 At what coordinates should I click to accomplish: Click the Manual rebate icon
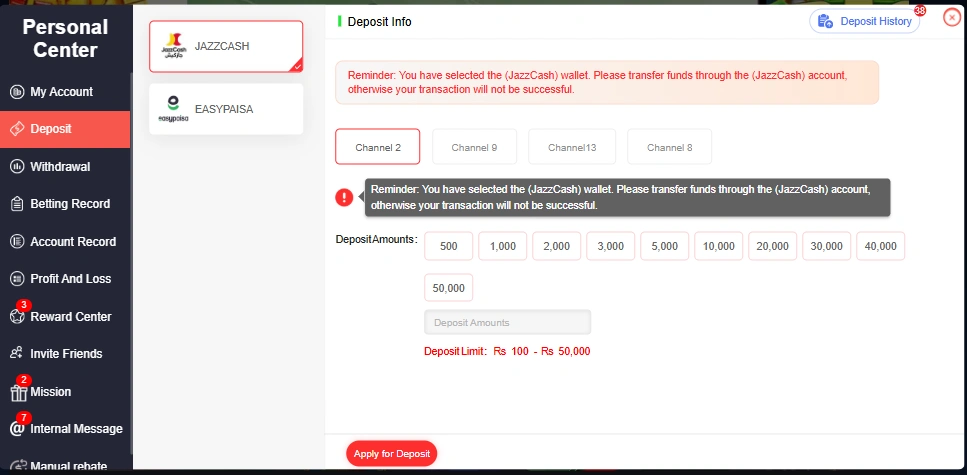pyautogui.click(x=17, y=466)
